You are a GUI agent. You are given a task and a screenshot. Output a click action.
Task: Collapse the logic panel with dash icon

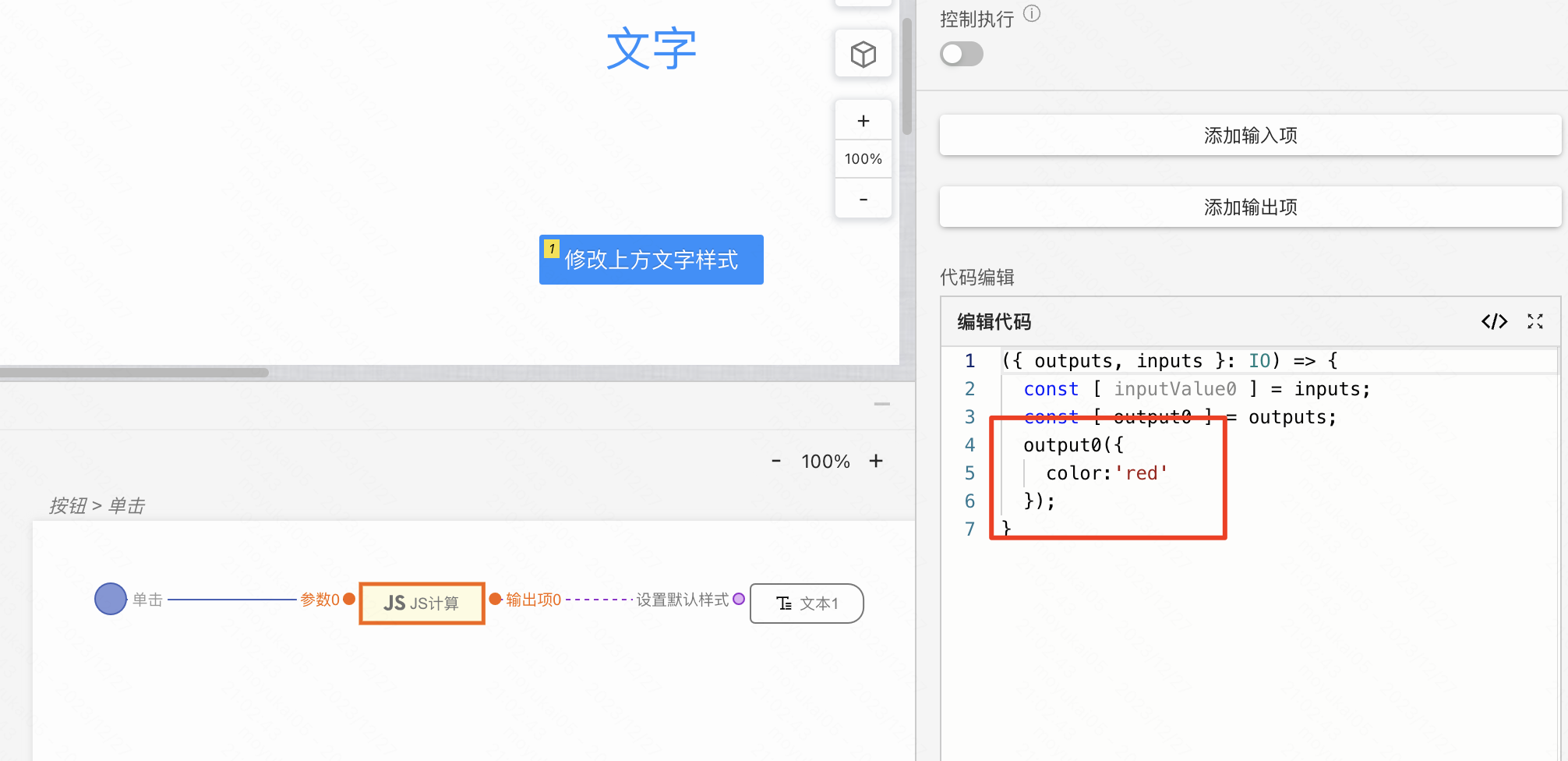pyautogui.click(x=881, y=404)
